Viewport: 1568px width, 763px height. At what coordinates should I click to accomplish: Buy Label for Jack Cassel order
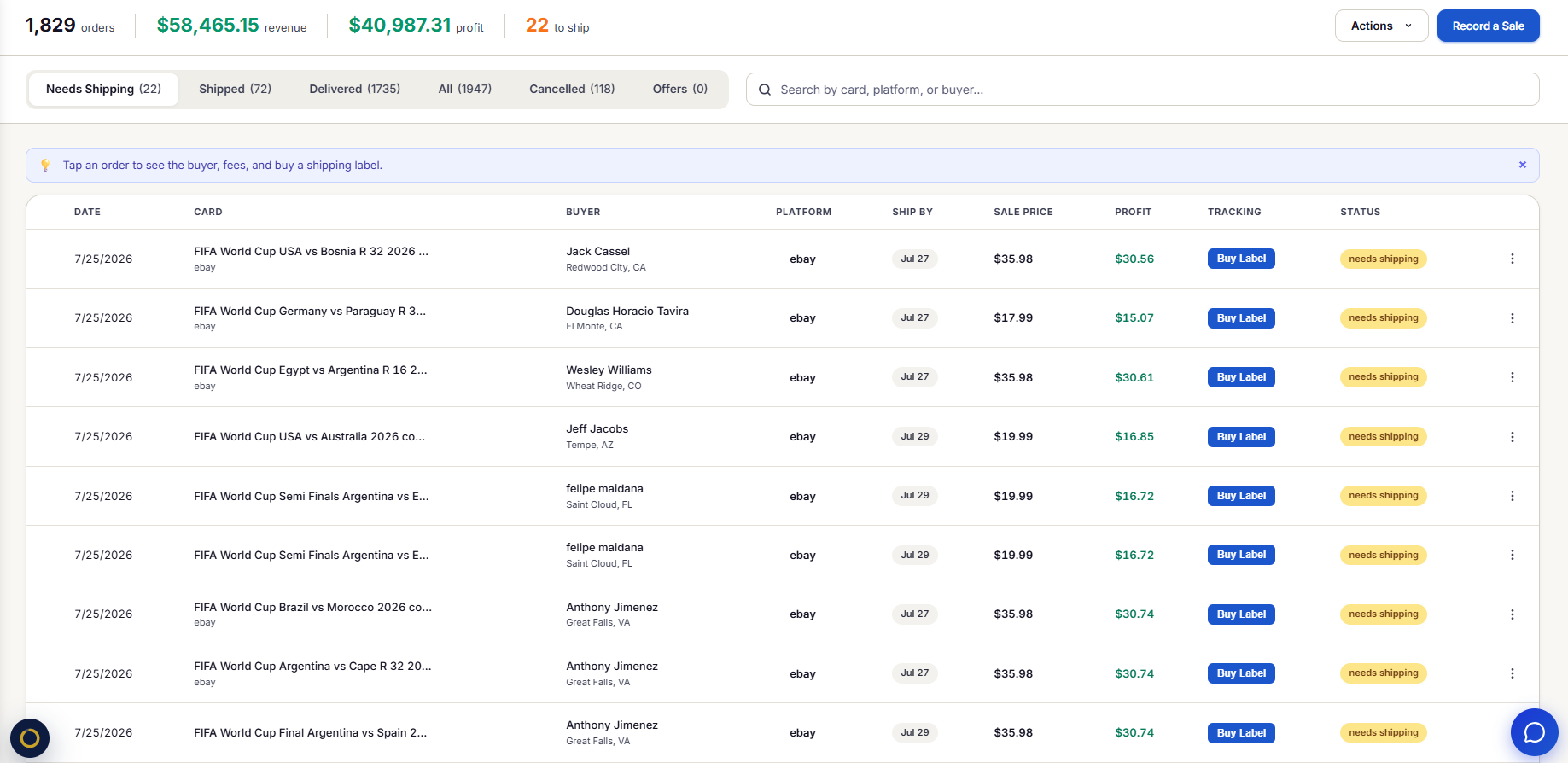[x=1241, y=259]
